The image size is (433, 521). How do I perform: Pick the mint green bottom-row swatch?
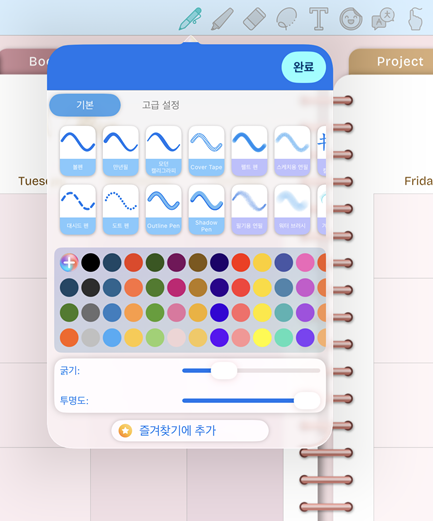click(x=284, y=337)
